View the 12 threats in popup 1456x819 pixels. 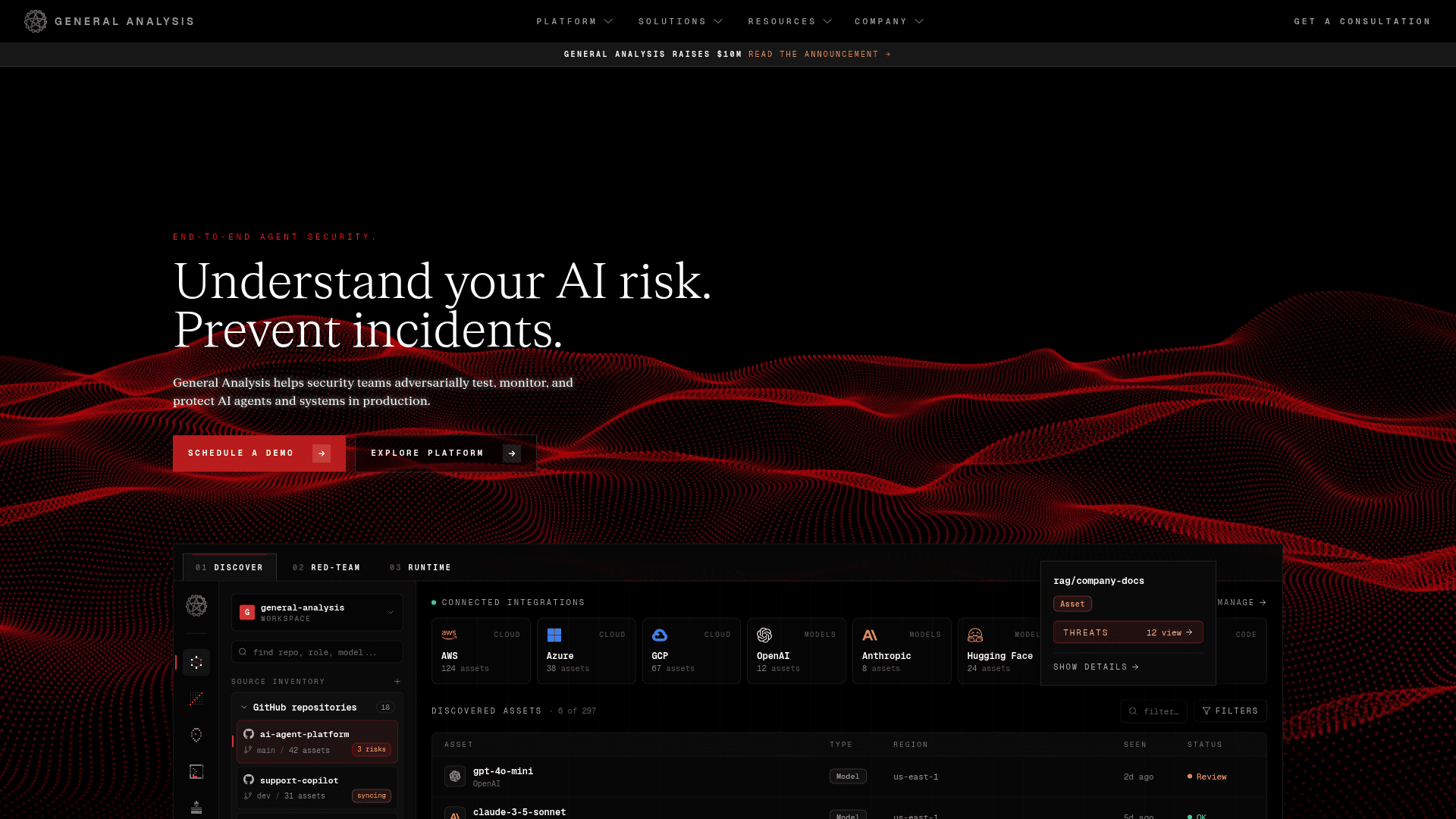click(1128, 632)
